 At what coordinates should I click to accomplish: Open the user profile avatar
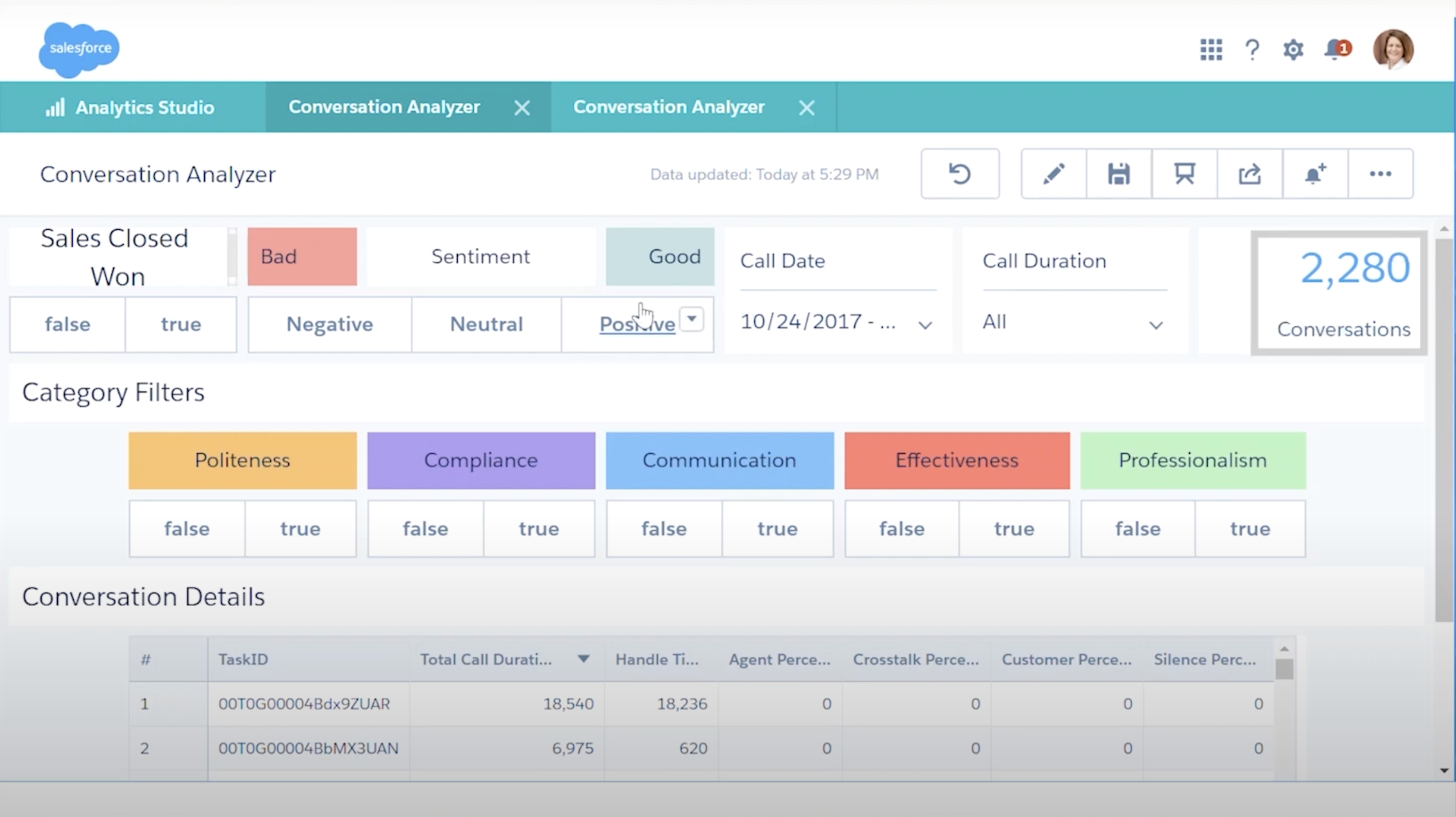[x=1393, y=49]
